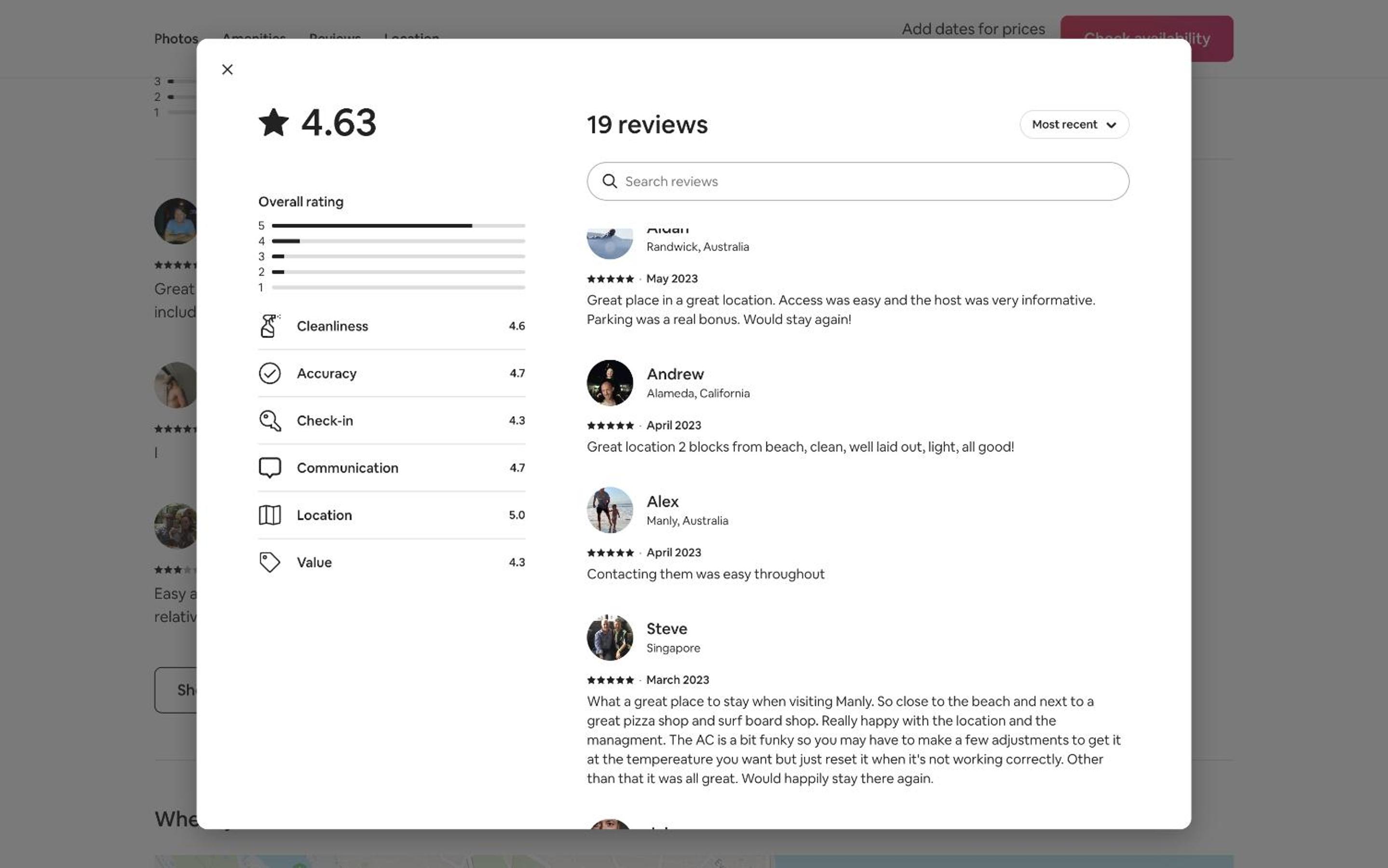Screen dimensions: 1388x868
Task: Open the Most recent sort dropdown
Action: pyautogui.click(x=1074, y=124)
